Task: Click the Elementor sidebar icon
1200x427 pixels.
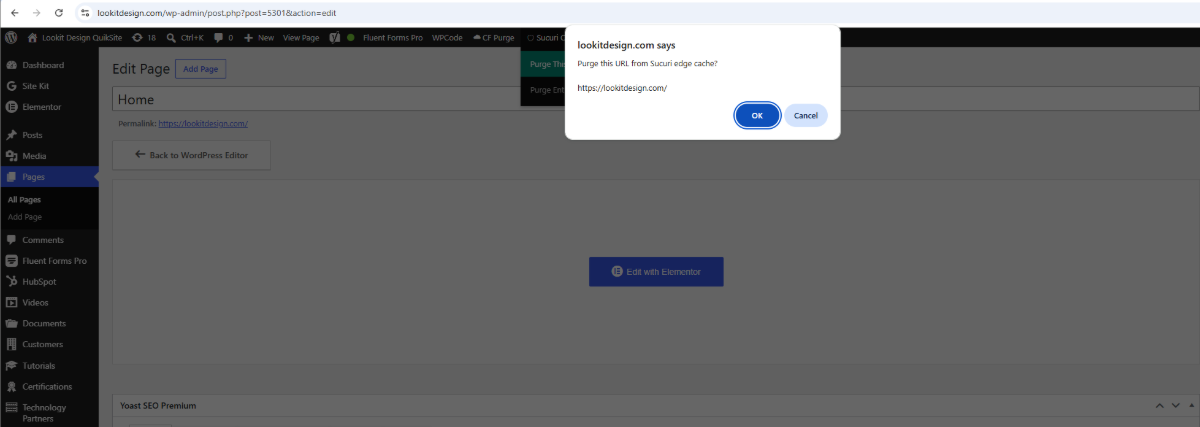Action: coord(11,107)
